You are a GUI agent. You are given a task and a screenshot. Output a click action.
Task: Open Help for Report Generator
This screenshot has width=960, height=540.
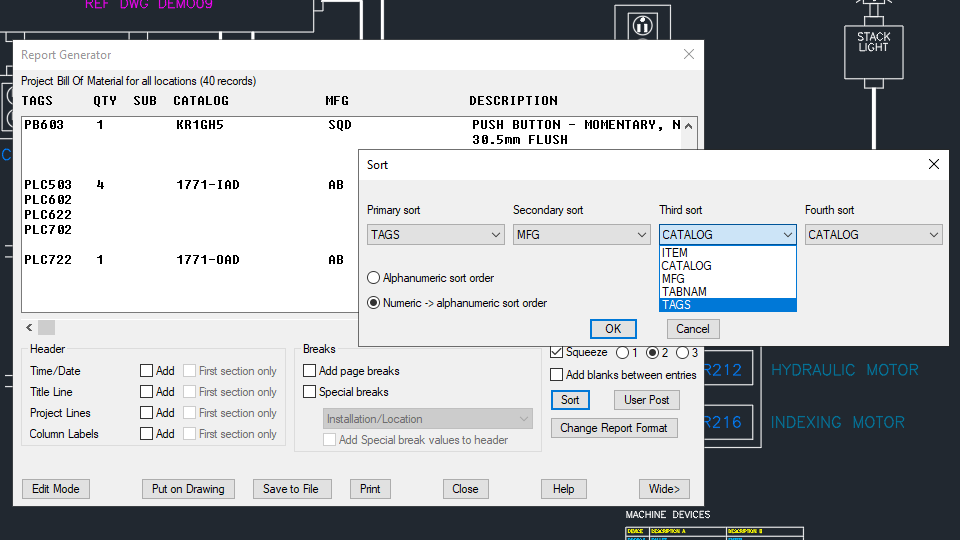coord(563,489)
